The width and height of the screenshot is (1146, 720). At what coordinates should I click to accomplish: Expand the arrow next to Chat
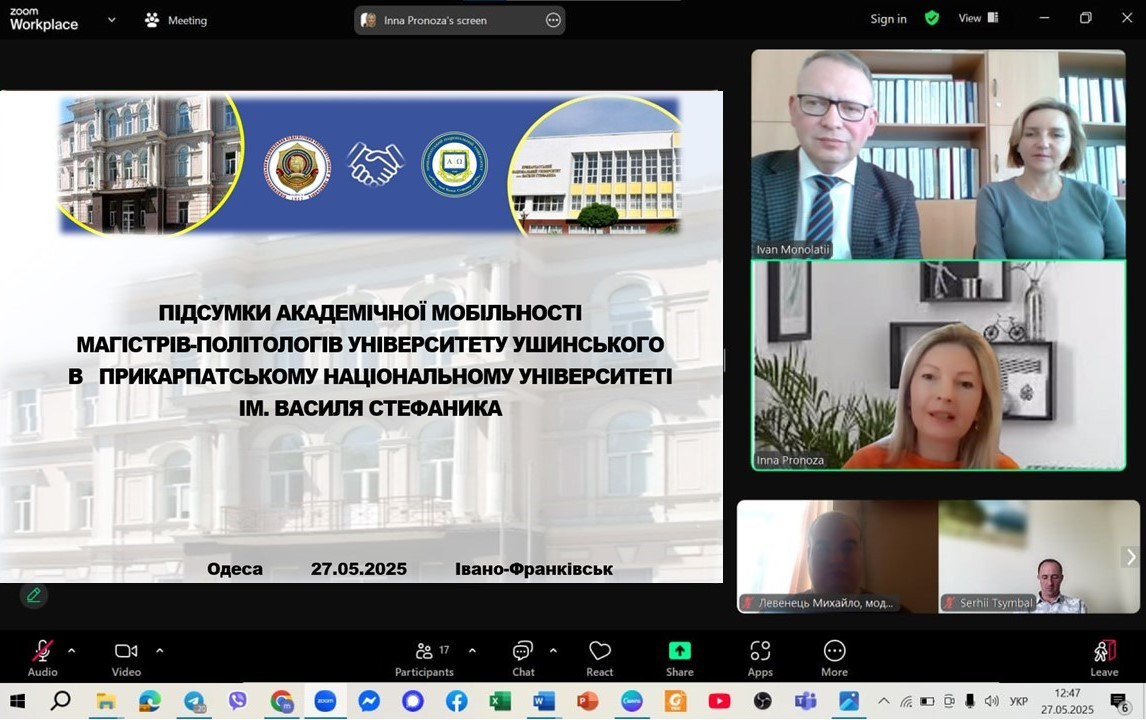[553, 650]
